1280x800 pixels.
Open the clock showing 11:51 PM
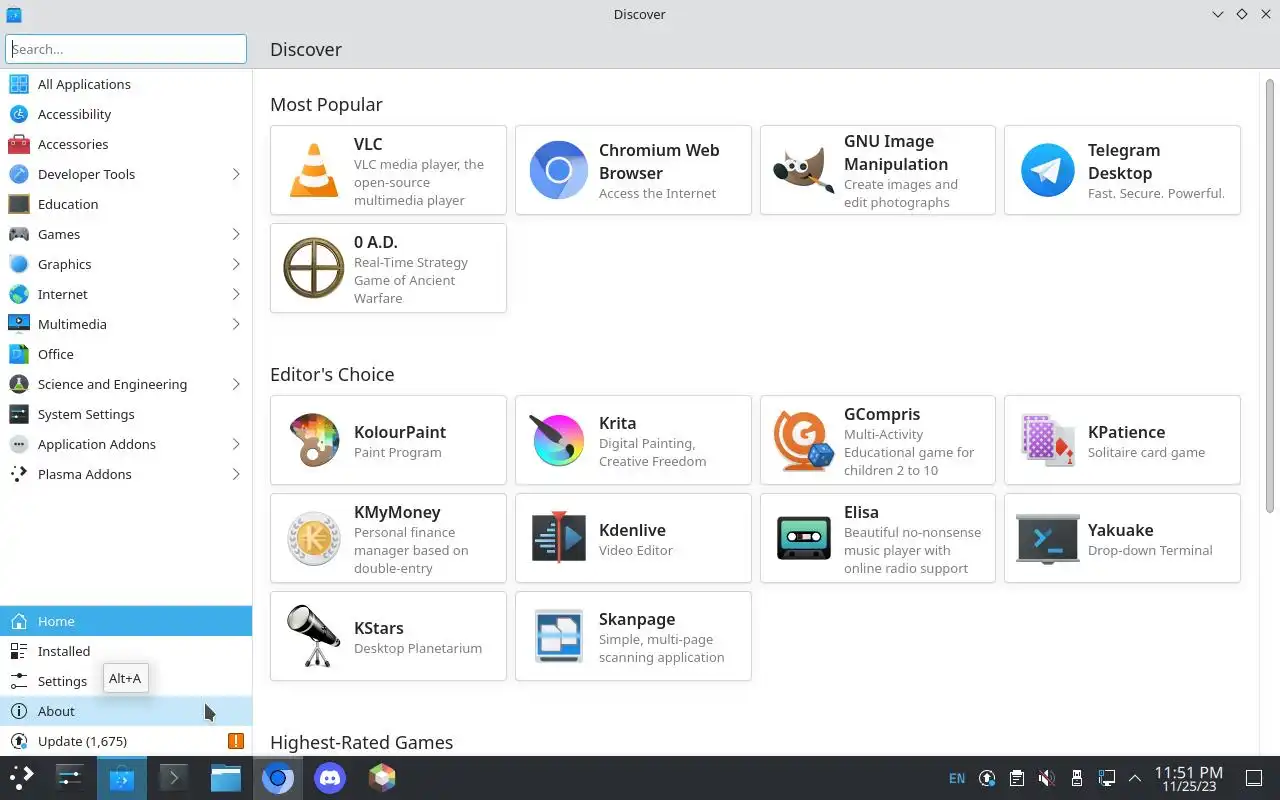tap(1188, 778)
